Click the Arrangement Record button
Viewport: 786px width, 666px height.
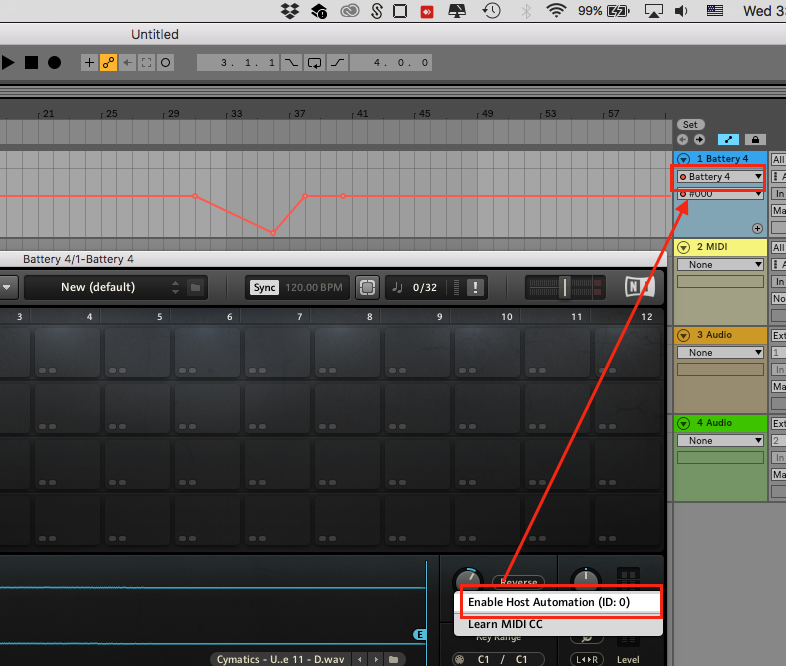pyautogui.click(x=54, y=63)
